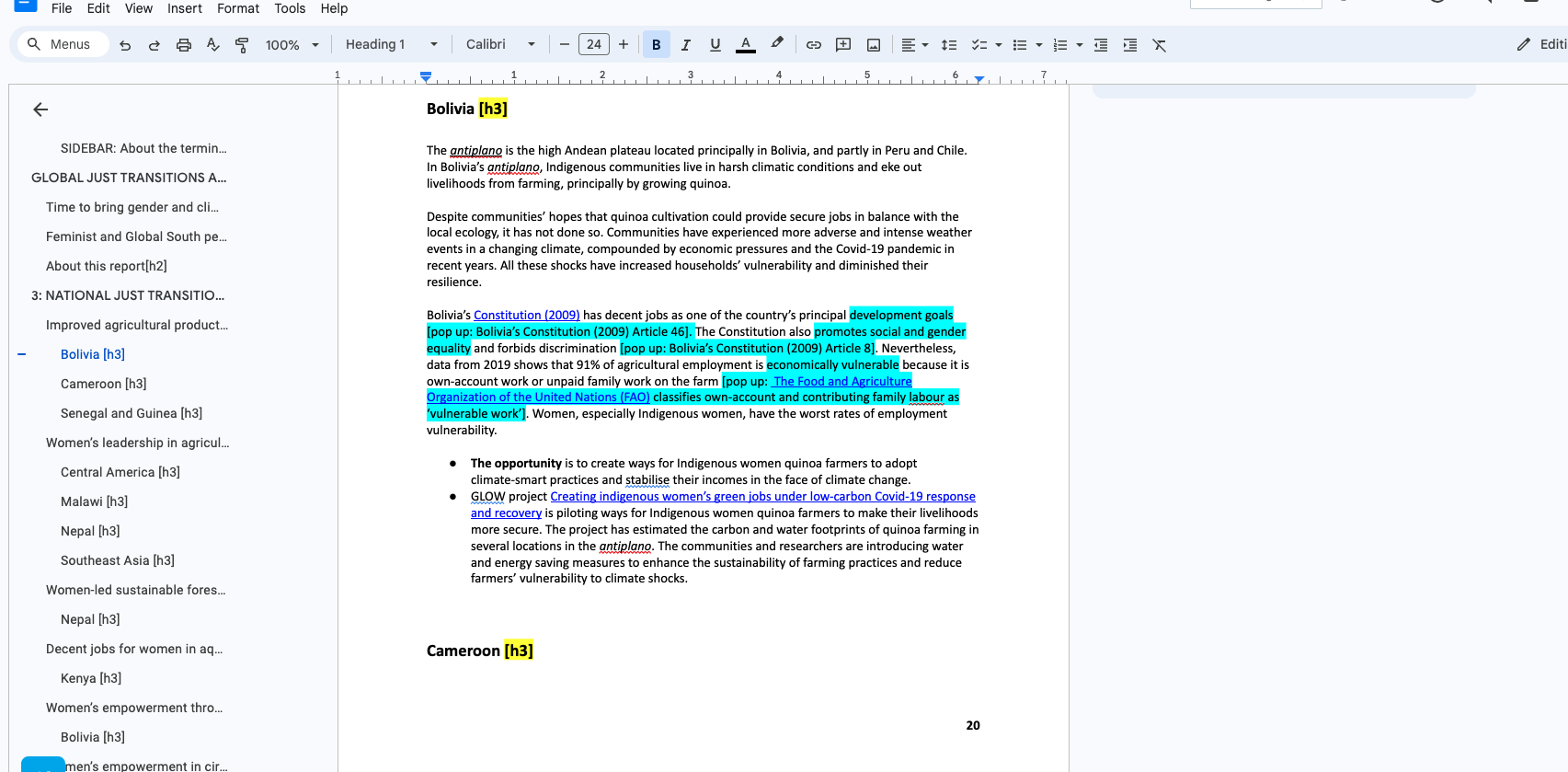The image size is (1568, 772).
Task: Toggle Italic formatting
Action: [686, 45]
